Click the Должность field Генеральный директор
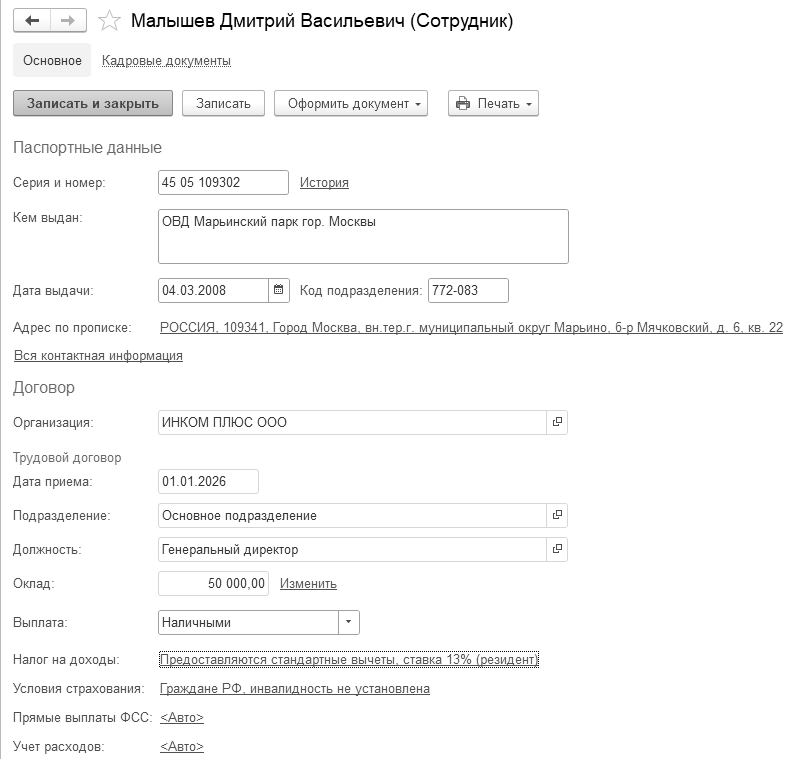The image size is (794, 759). [x=352, y=549]
